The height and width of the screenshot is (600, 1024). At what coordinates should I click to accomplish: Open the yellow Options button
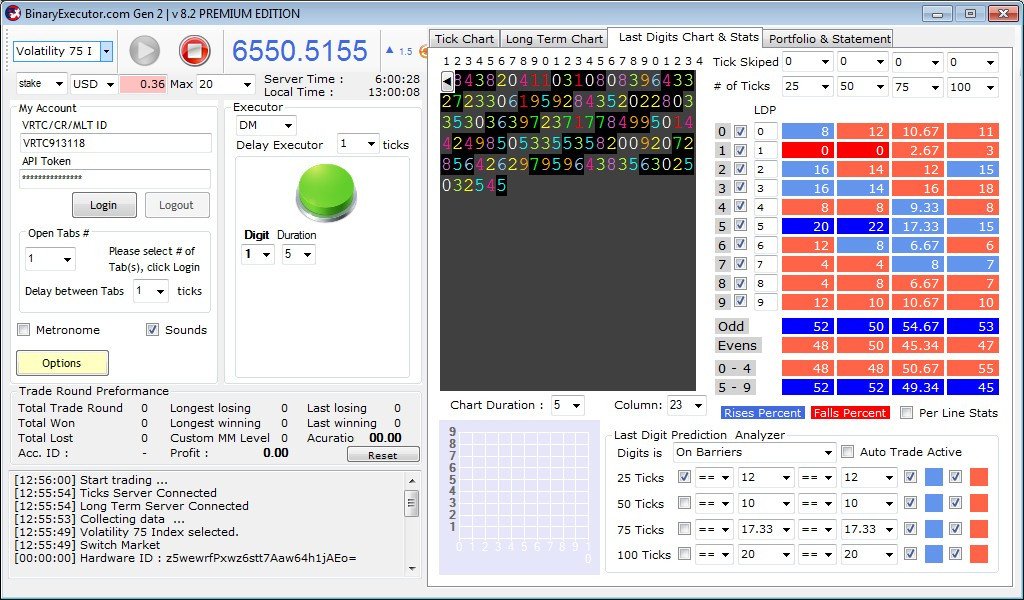click(62, 363)
